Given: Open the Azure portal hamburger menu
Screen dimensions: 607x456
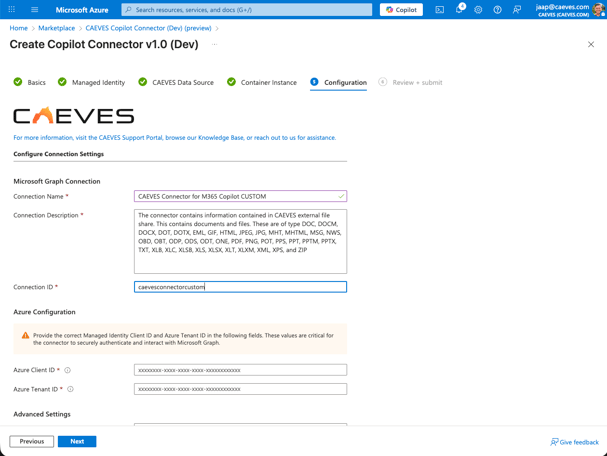Looking at the screenshot, I should pos(34,10).
